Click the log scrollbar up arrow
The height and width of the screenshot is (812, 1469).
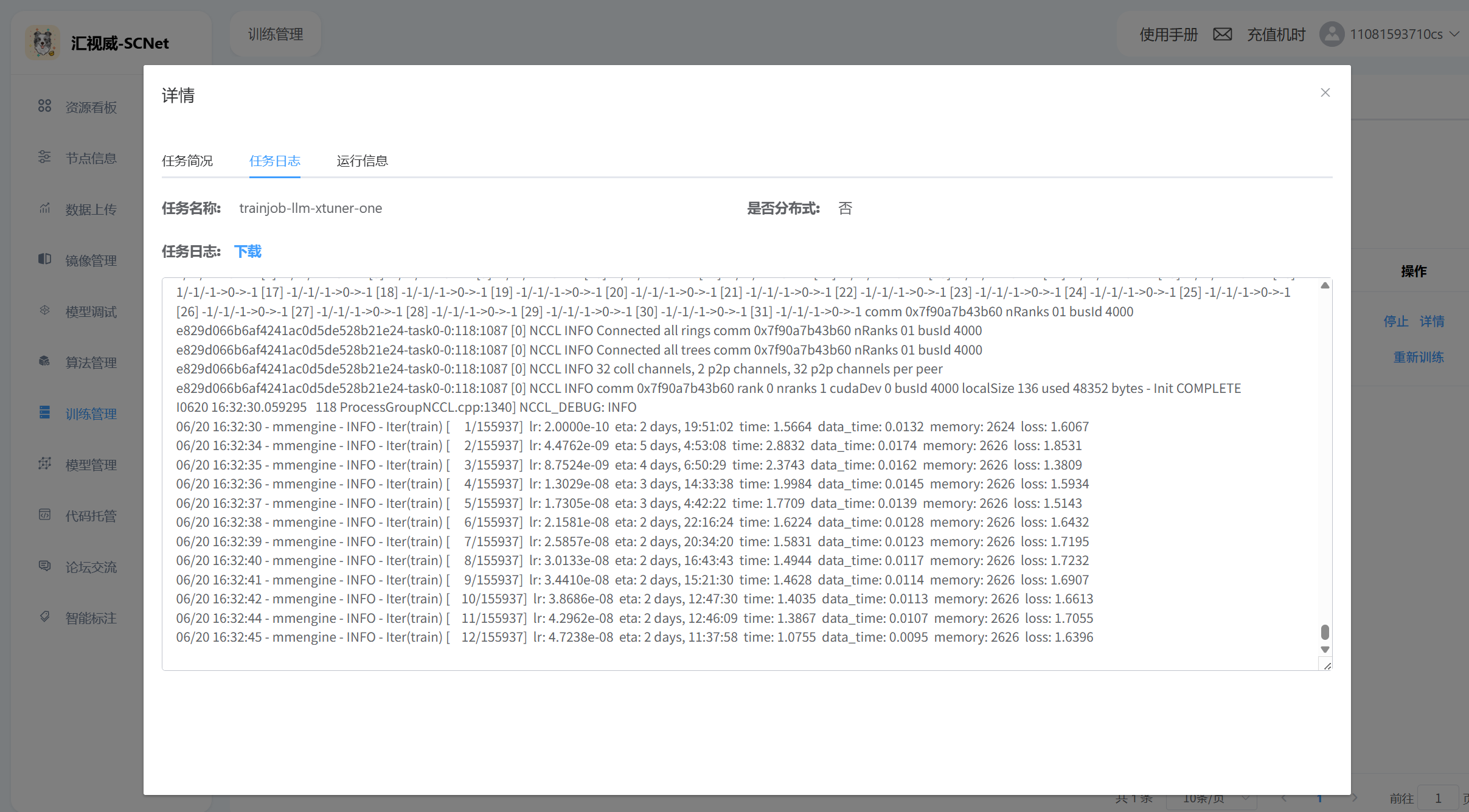pos(1325,285)
